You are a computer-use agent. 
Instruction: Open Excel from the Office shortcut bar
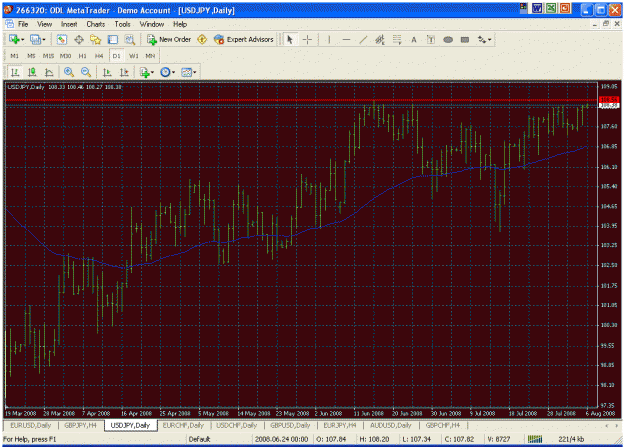coord(551,8)
